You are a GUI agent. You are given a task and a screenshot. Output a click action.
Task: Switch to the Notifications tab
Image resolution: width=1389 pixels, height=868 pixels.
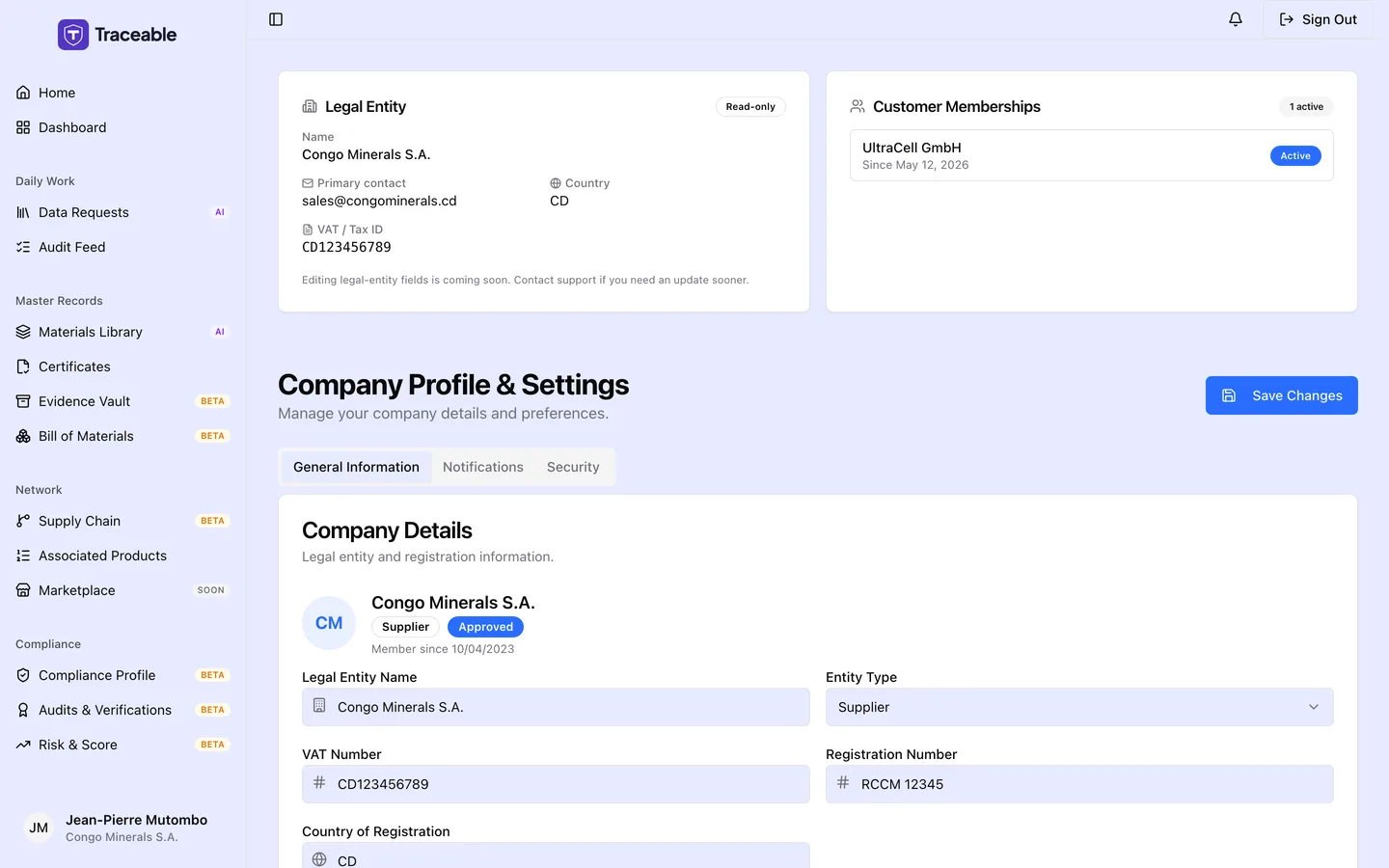(x=483, y=467)
